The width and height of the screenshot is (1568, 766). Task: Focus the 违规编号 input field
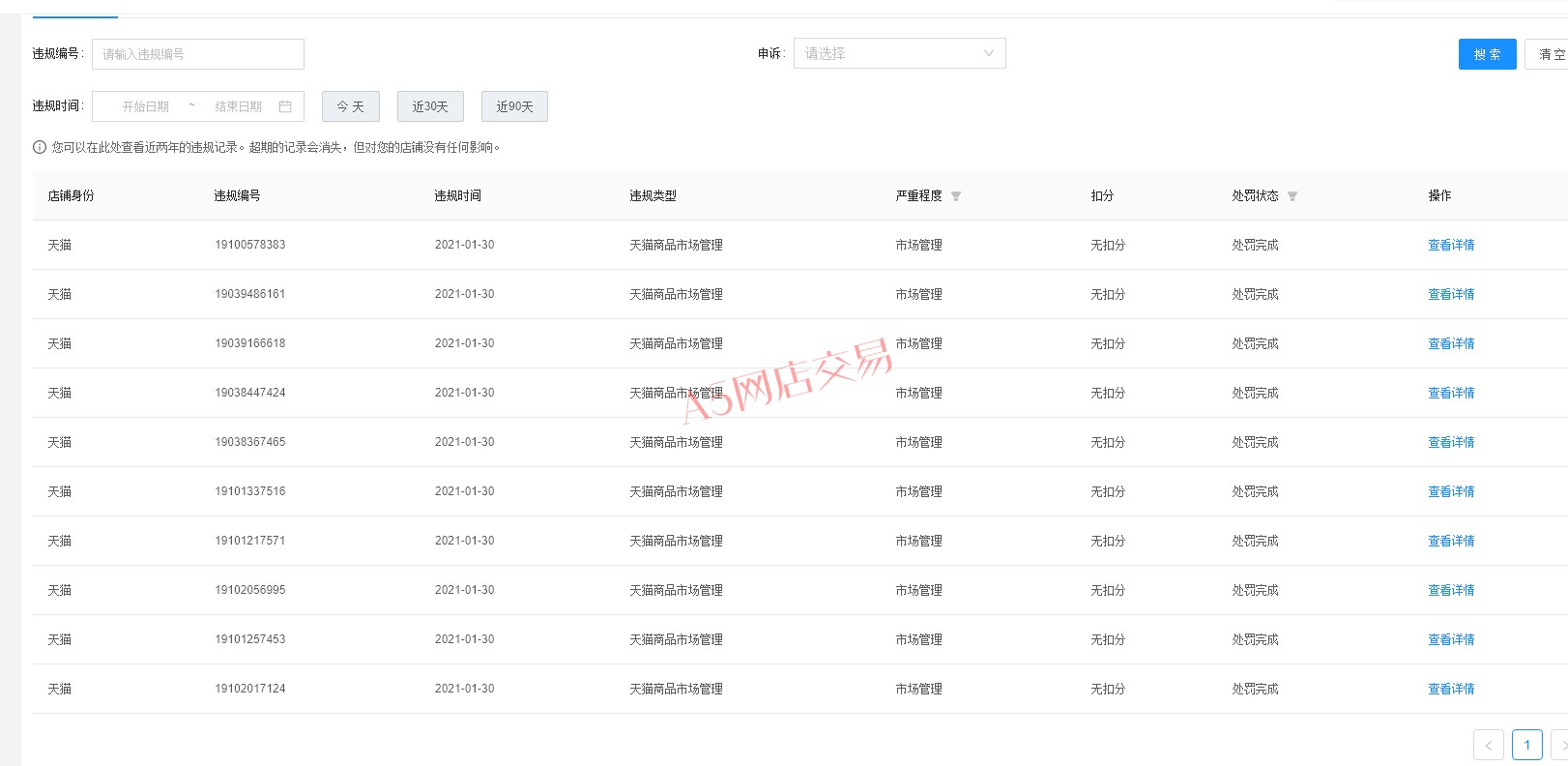coord(198,54)
